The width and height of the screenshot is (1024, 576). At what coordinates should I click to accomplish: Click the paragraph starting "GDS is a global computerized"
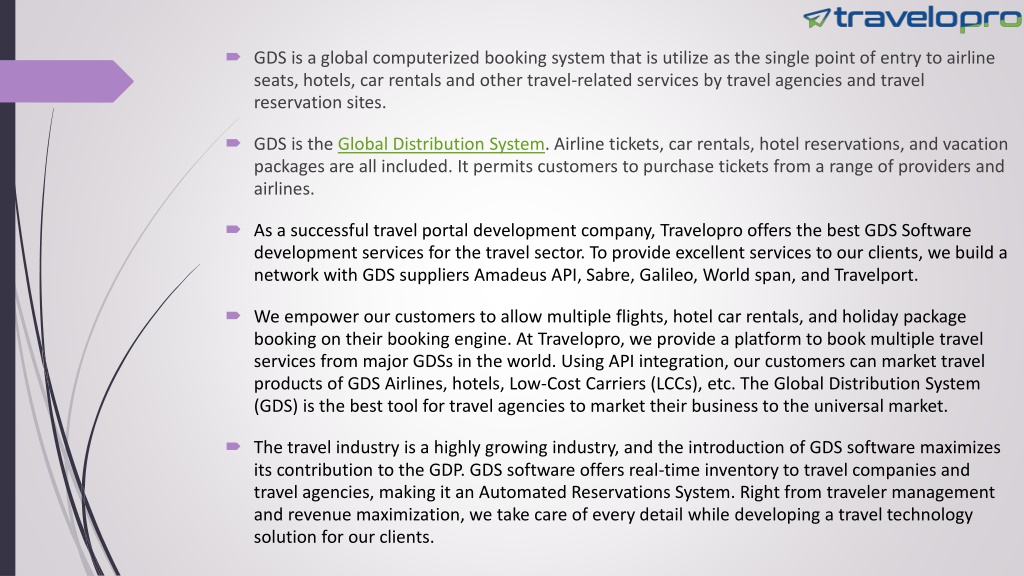tap(624, 80)
